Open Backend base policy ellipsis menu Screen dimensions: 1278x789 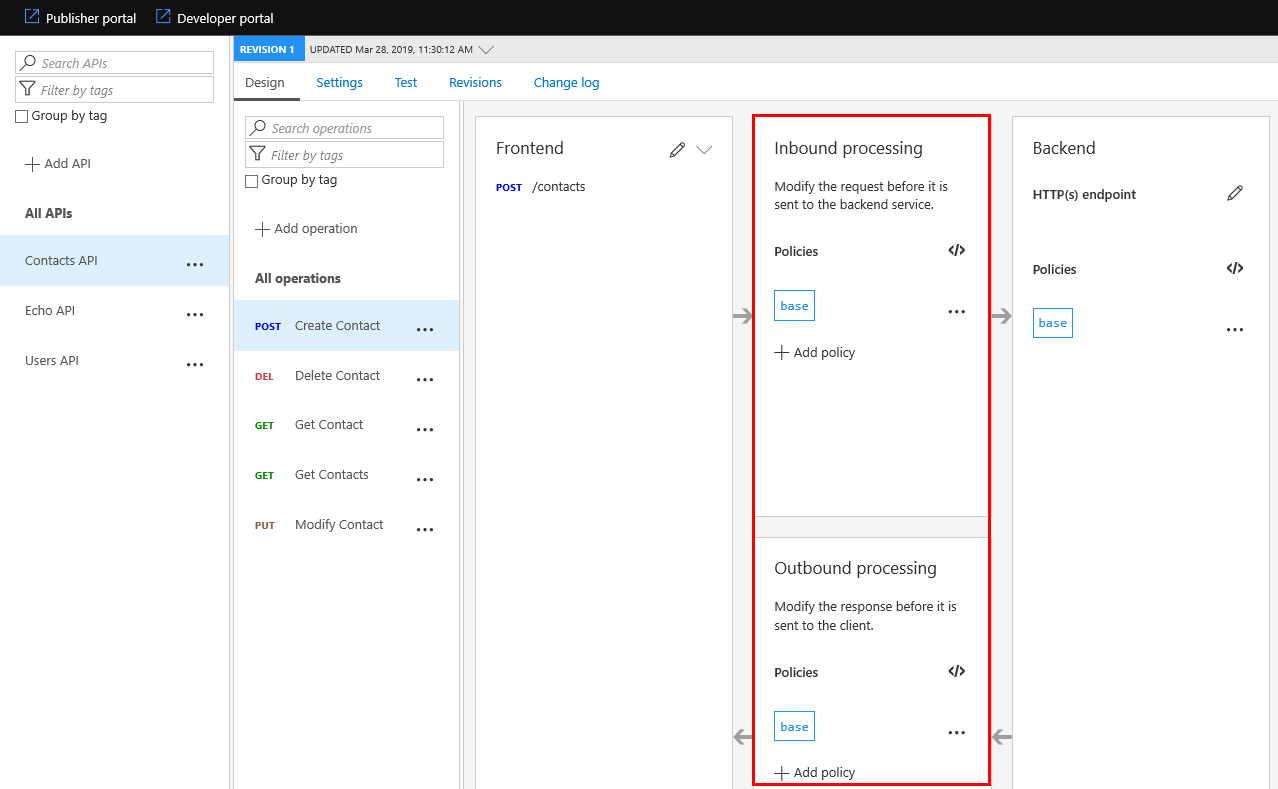tap(1235, 330)
